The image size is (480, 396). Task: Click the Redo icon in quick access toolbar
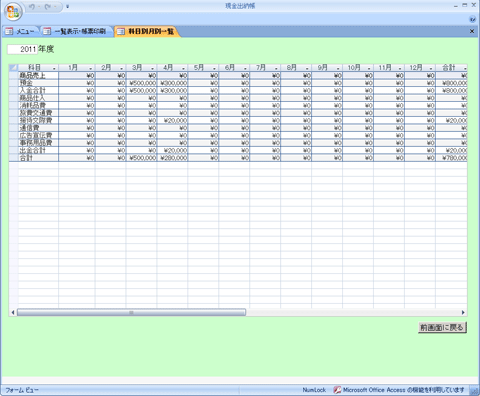(x=47, y=6)
